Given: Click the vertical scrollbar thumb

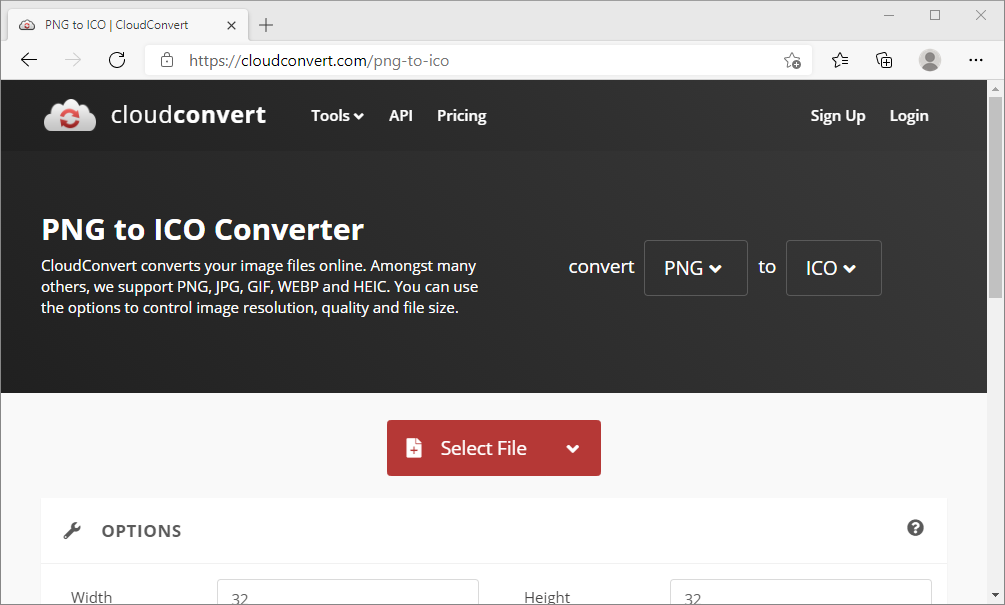Looking at the screenshot, I should (x=995, y=197).
